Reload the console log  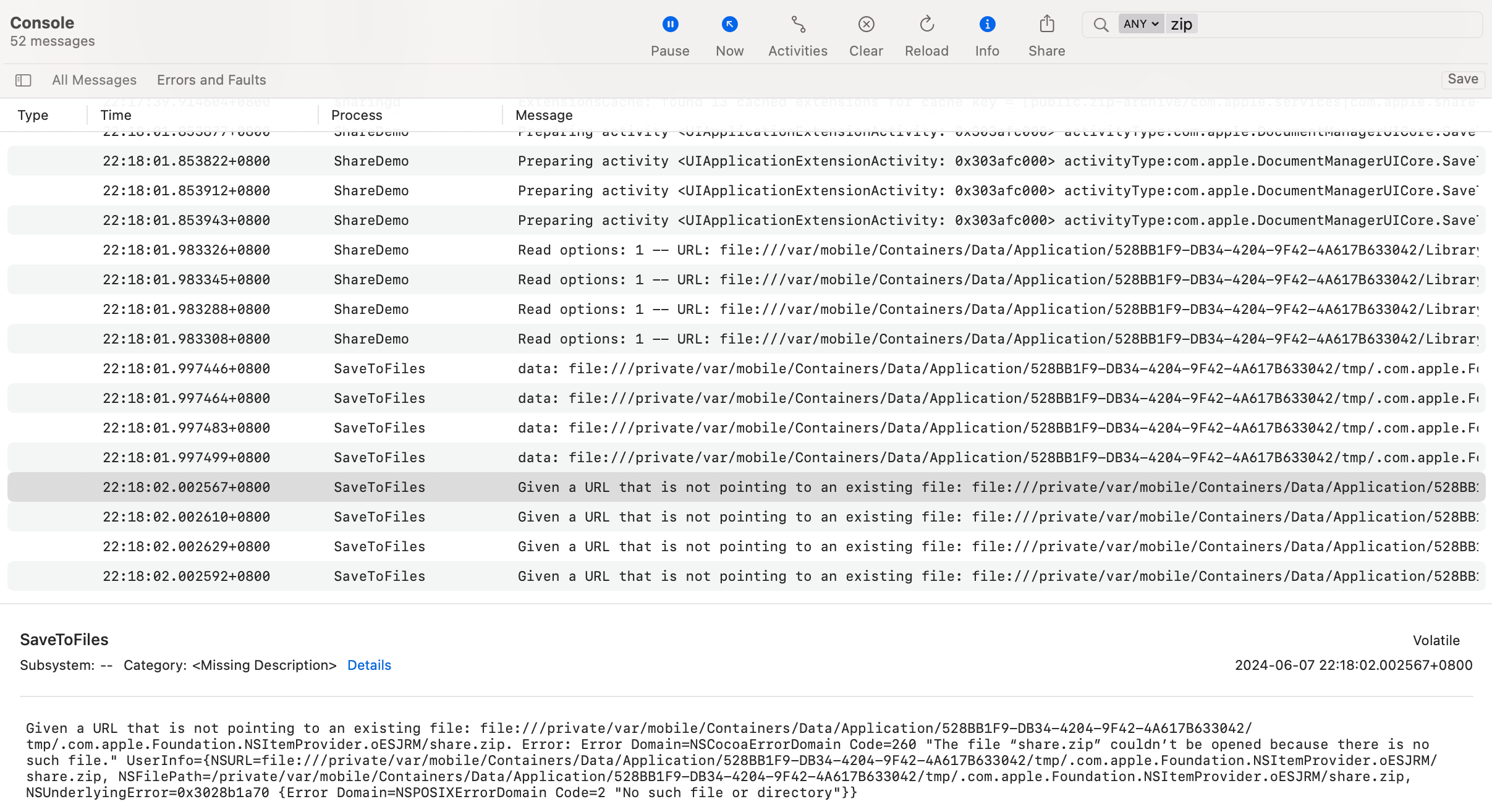(x=926, y=36)
